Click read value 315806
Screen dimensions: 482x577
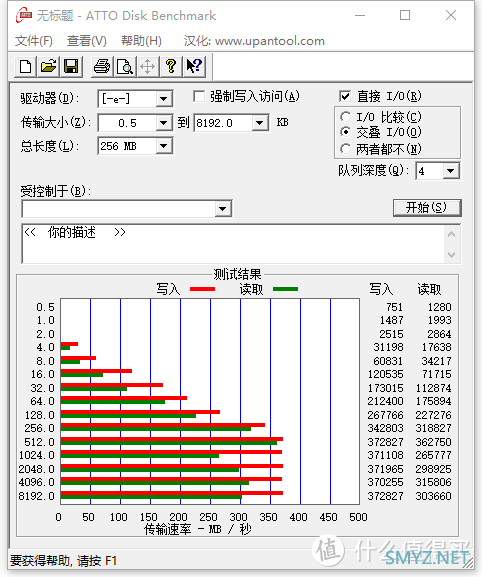[433, 482]
